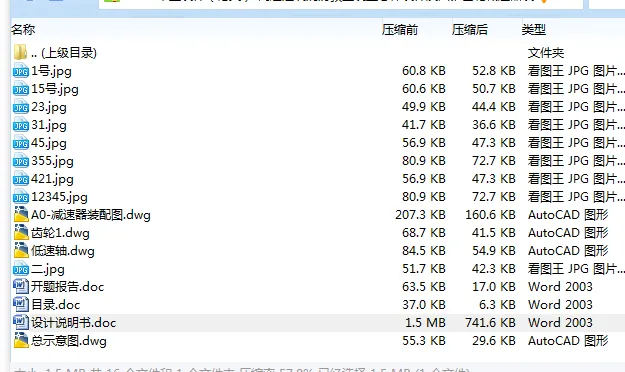Viewport: 625px width, 372px height.
Task: Click the JPG icon of 23.jpg
Action: point(21,106)
